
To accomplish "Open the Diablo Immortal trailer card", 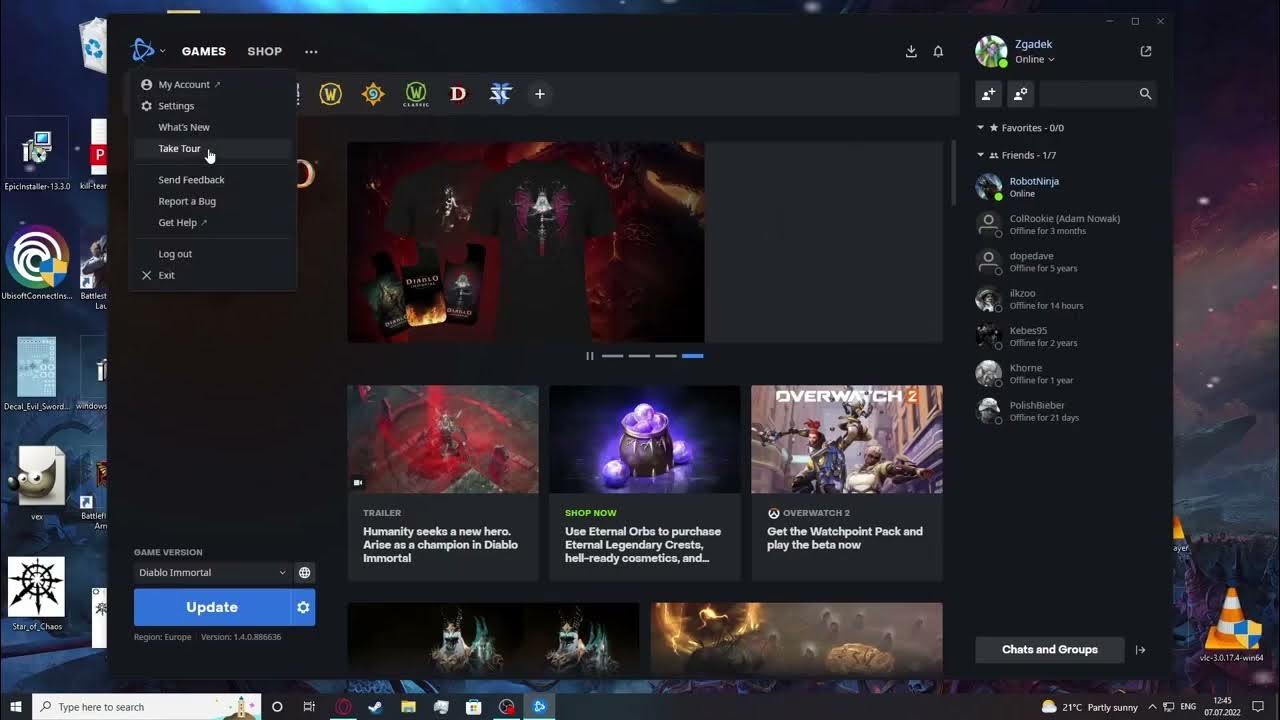I will coord(443,483).
